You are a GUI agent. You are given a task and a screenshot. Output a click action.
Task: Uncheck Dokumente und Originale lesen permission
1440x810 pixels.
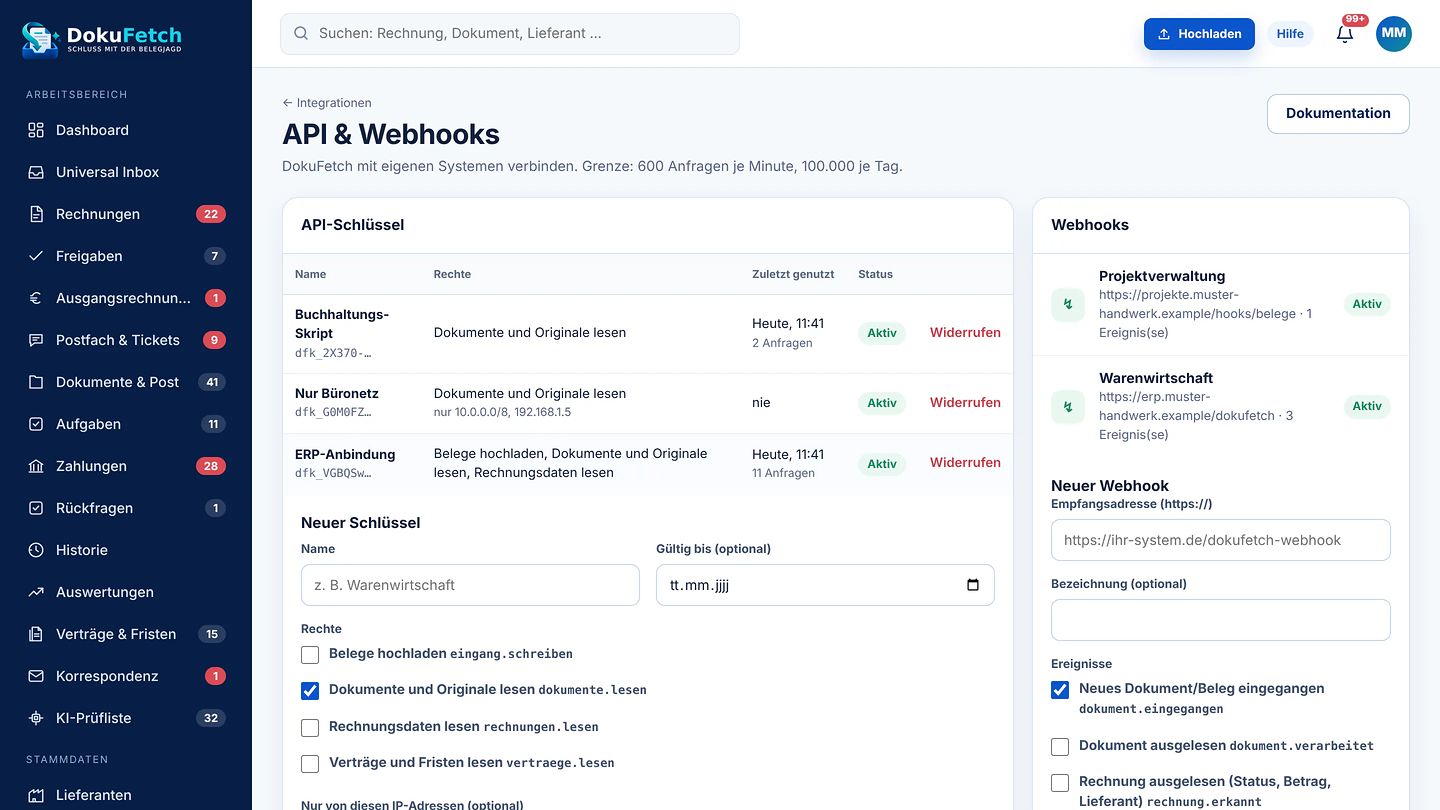pos(310,691)
